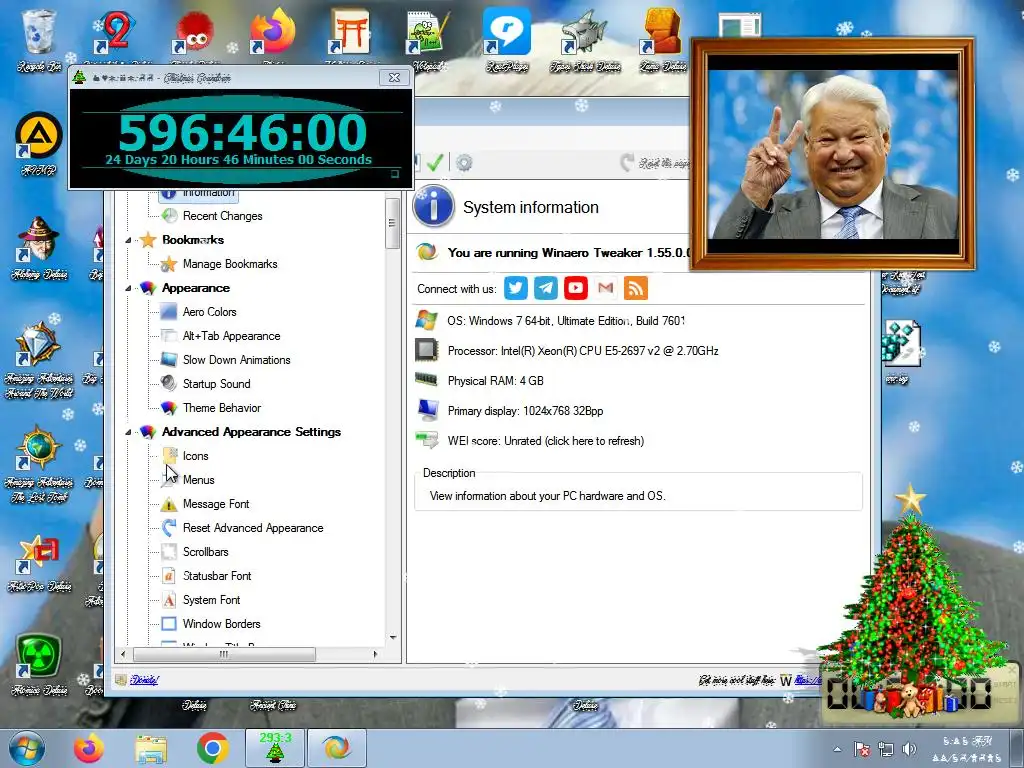Click the Action Center flag tray icon

(x=862, y=749)
